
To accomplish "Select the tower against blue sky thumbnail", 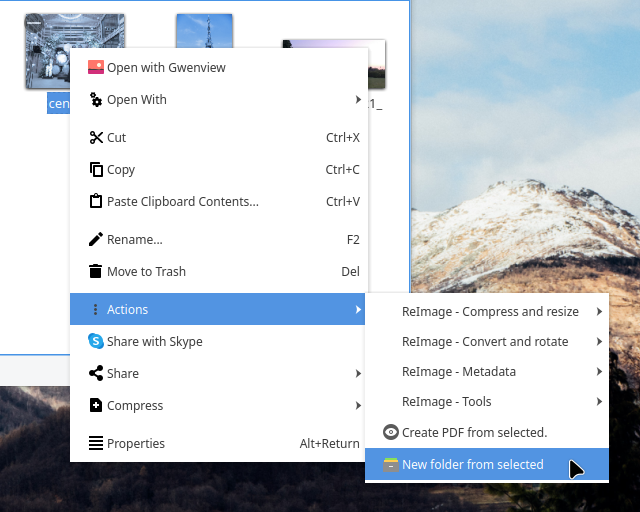I will point(204,31).
